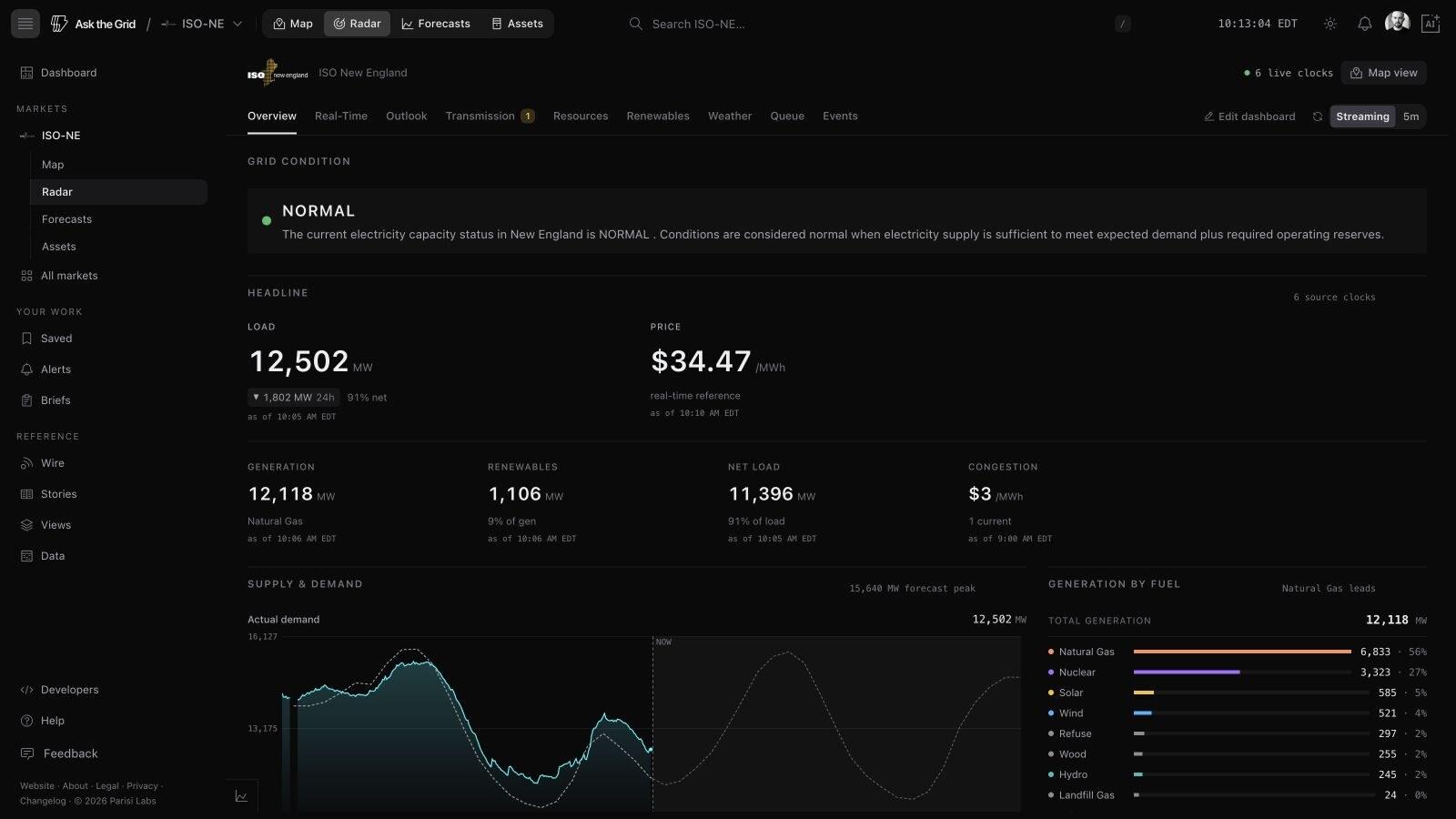Screen dimensions: 1456x819
Task: Click the NOW marker on demand chart
Action: [663, 642]
